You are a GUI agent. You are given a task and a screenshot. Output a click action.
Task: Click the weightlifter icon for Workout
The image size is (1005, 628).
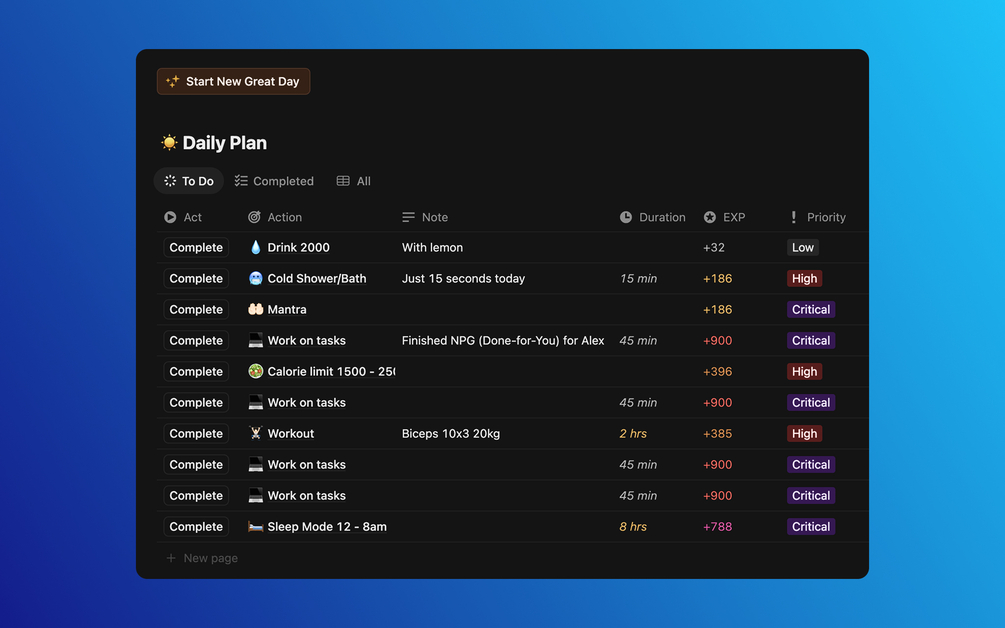(256, 433)
